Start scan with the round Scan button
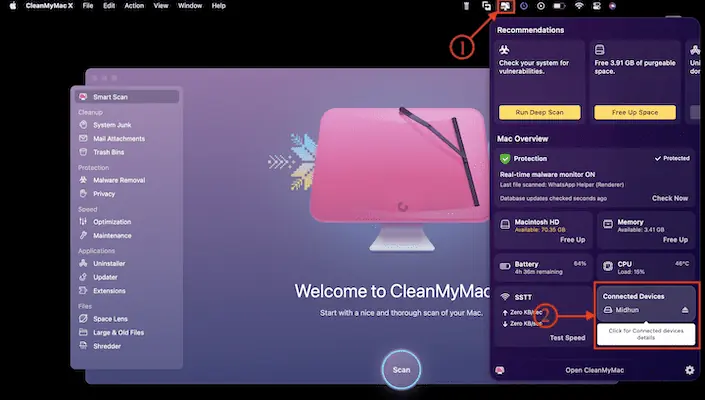This screenshot has height=400, width=705. pyautogui.click(x=401, y=369)
